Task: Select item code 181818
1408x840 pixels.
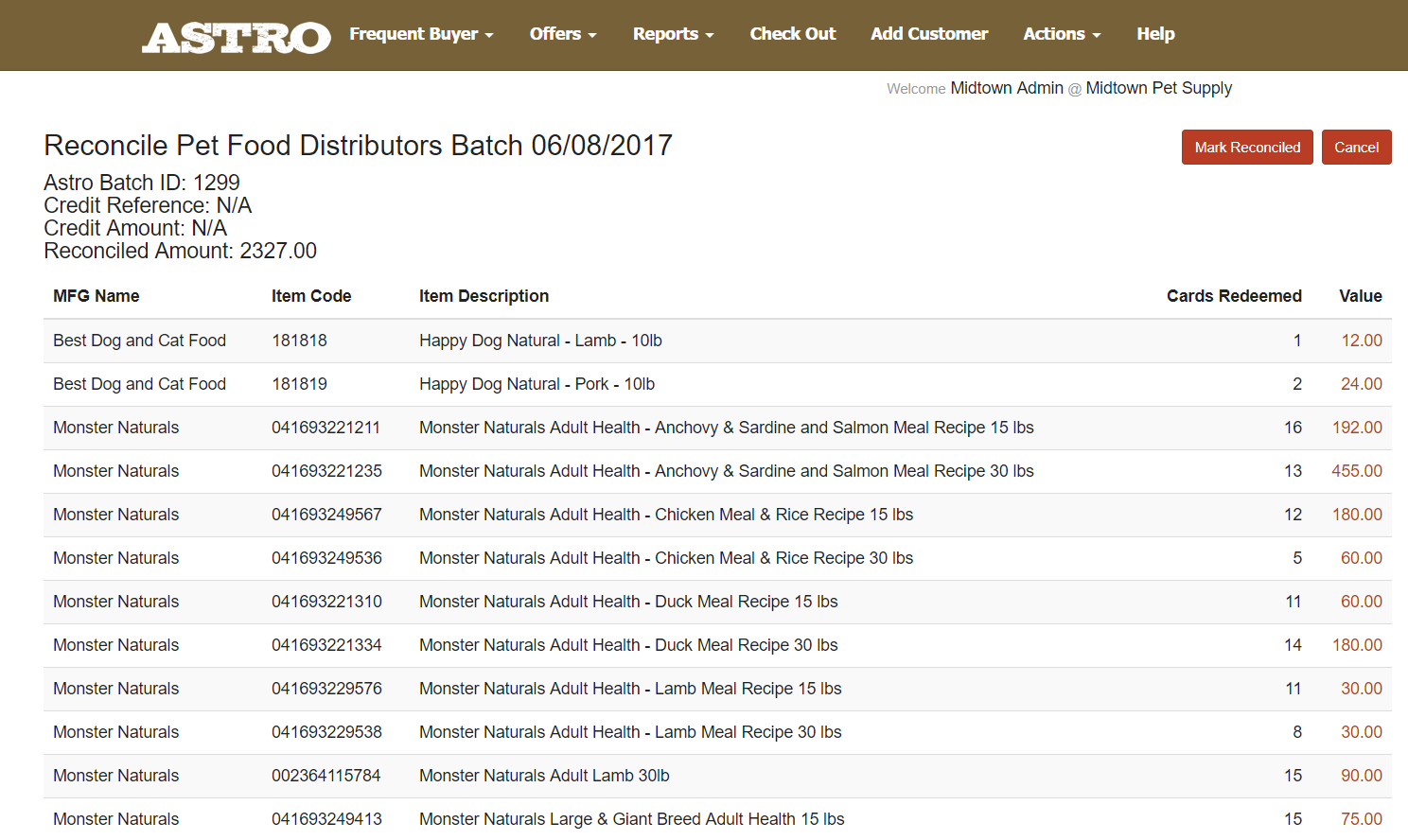Action: point(299,341)
